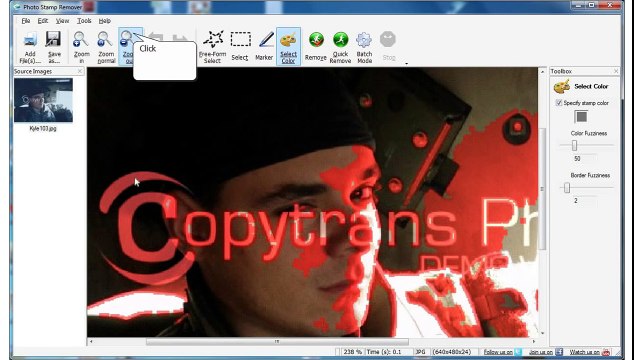Click Follow us on link

pos(498,352)
